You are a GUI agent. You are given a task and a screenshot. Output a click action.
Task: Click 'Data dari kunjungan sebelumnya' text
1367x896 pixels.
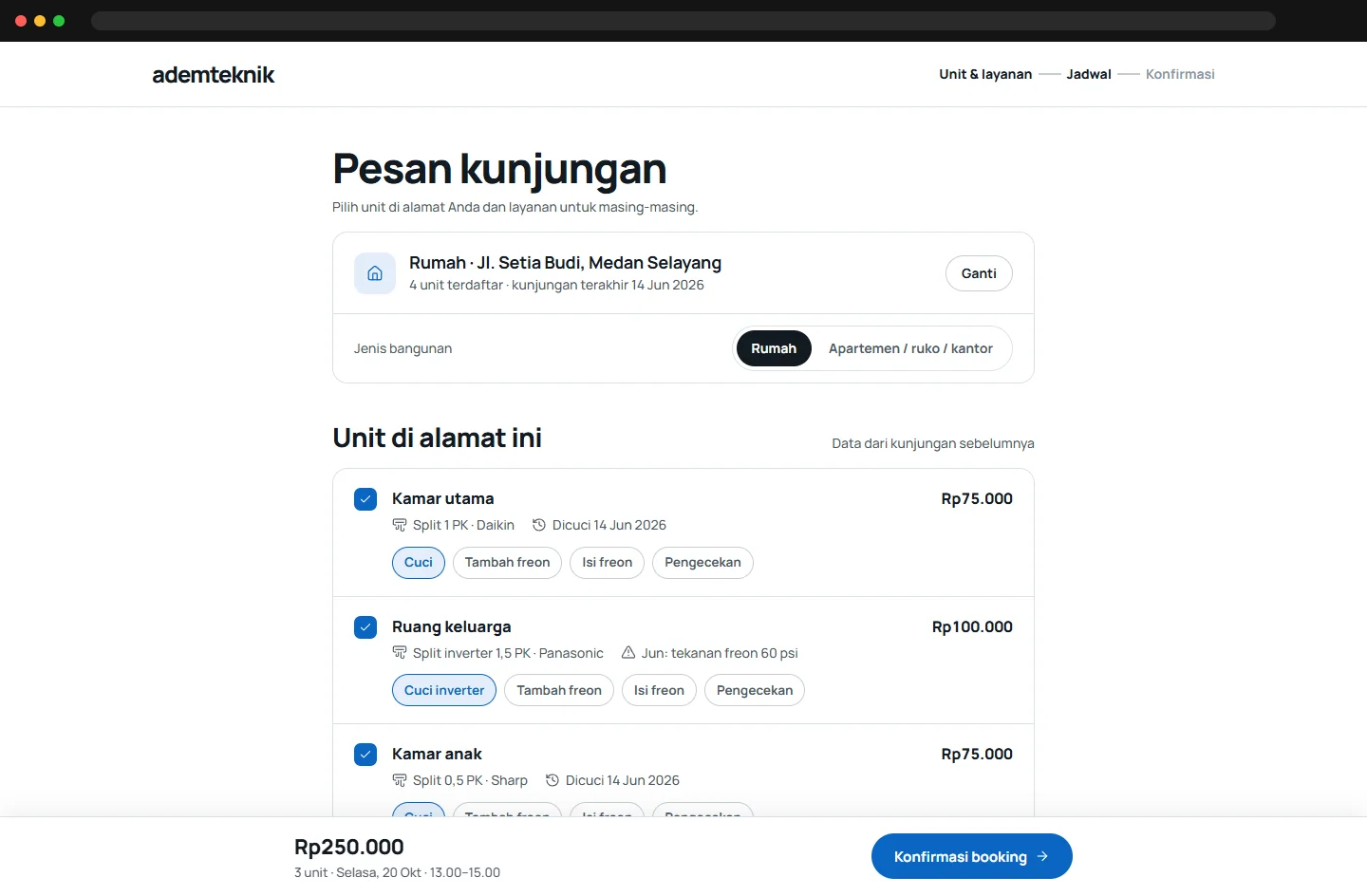click(933, 443)
